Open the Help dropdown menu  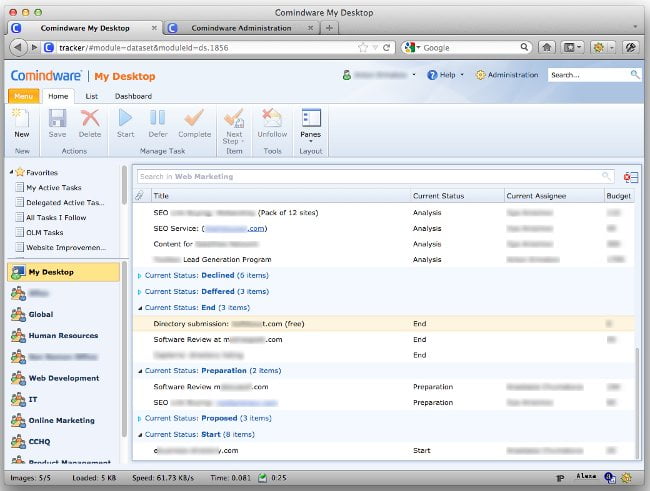pyautogui.click(x=445, y=75)
